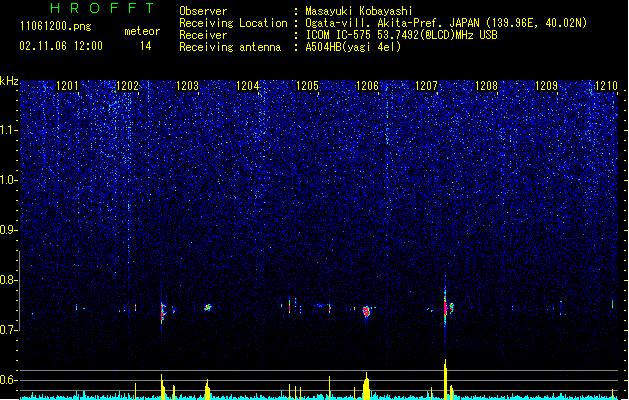Click the 0.7 kHz axis label
Image resolution: width=629 pixels, height=400 pixels.
8,330
